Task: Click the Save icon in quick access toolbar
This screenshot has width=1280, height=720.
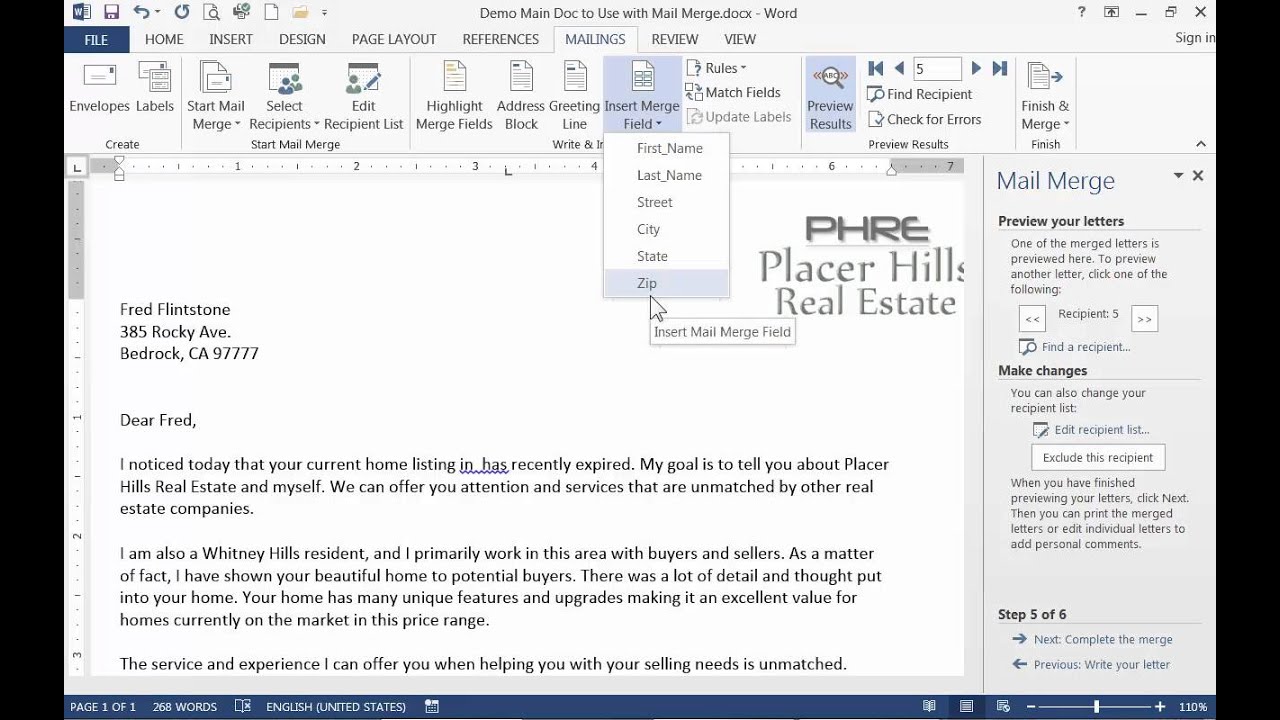Action: click(111, 13)
